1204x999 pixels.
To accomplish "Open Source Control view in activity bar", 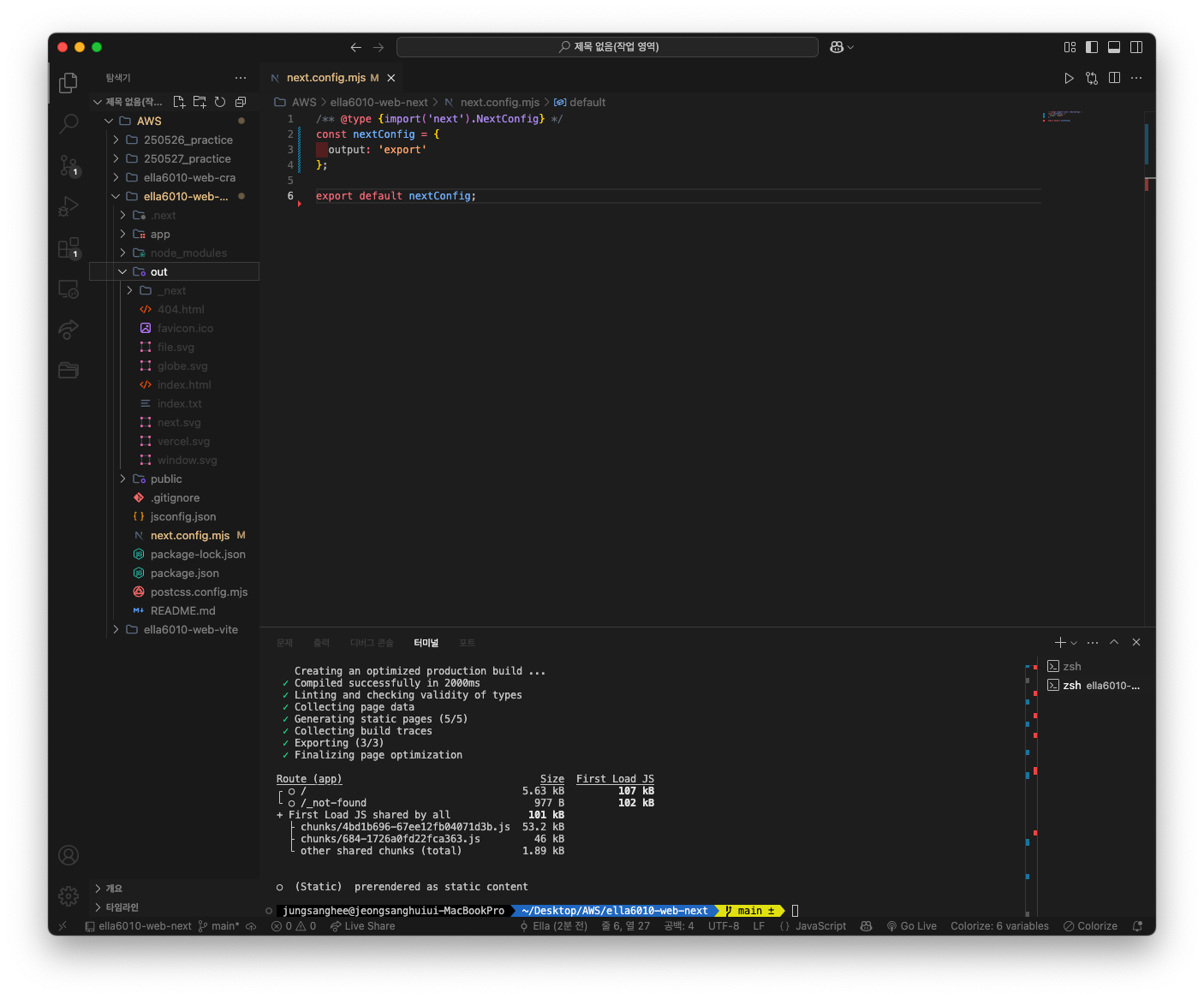I will click(69, 165).
